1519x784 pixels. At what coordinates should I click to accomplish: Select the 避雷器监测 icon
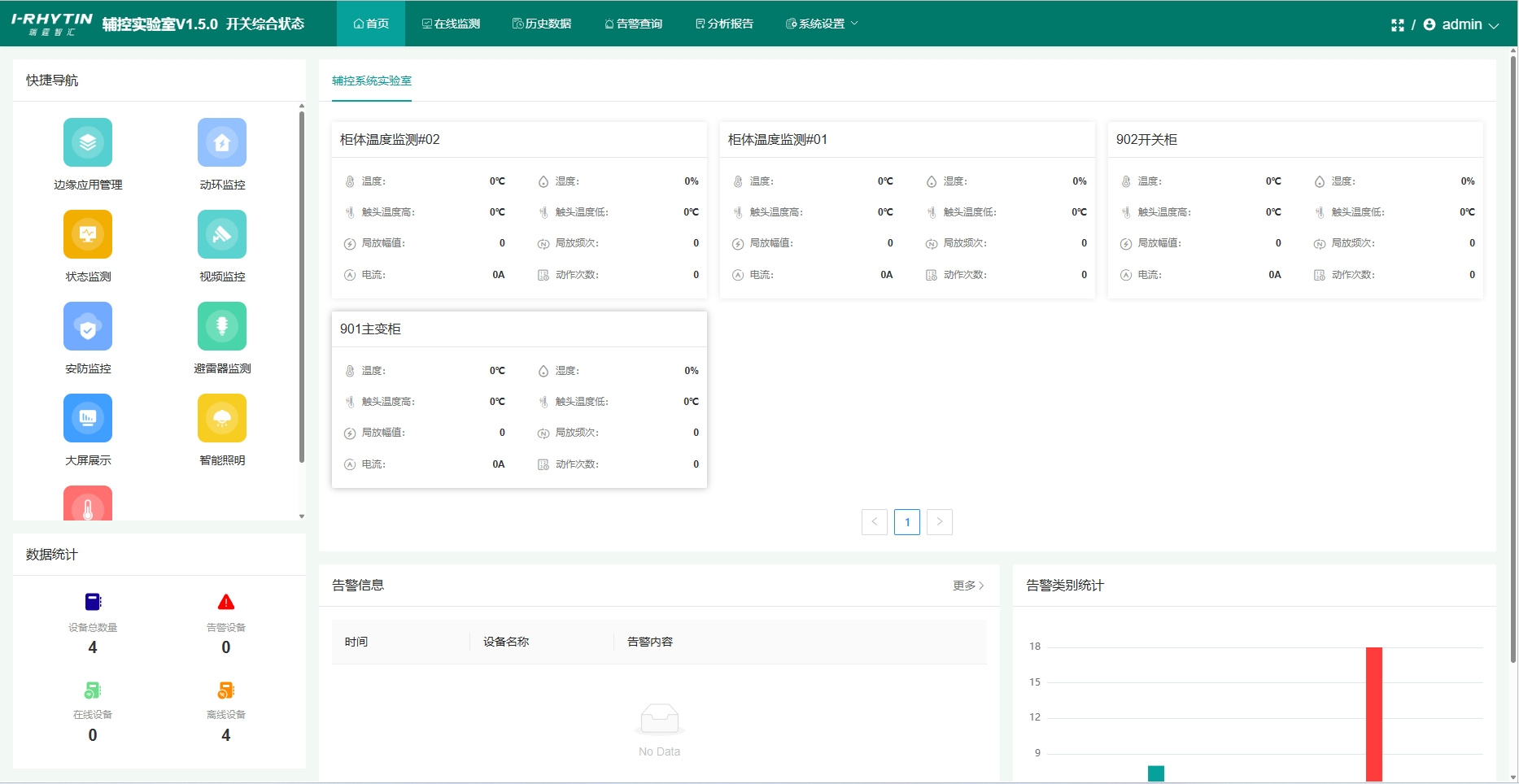(x=221, y=327)
